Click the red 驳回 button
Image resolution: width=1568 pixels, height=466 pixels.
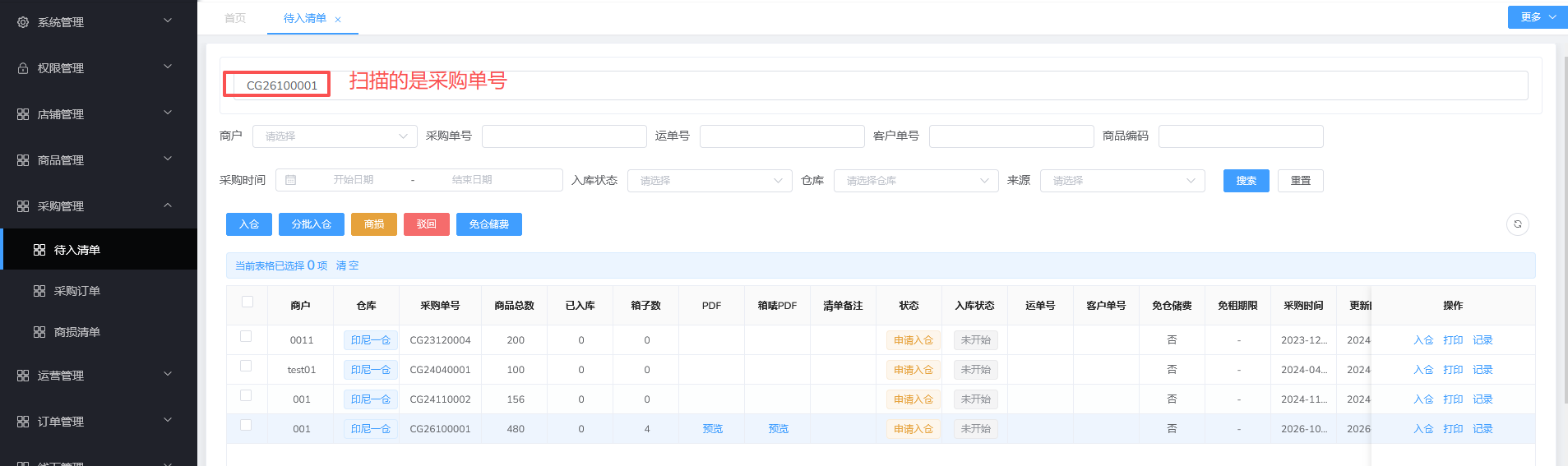(x=427, y=224)
